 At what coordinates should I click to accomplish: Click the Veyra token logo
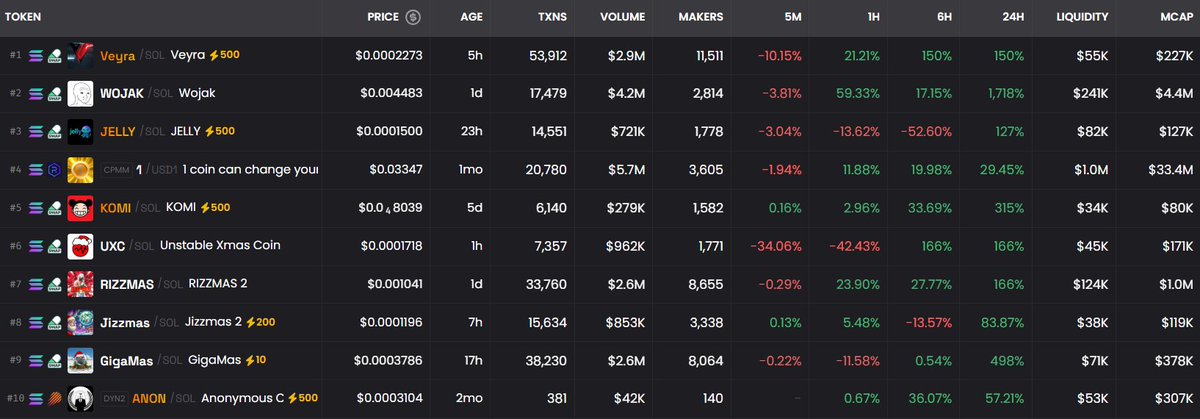click(81, 56)
